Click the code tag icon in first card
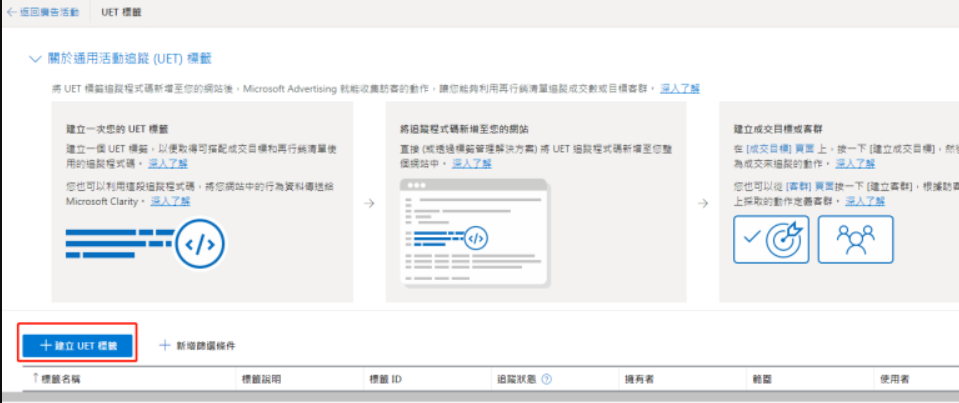Viewport: 959px width, 403px height. pyautogui.click(x=199, y=245)
